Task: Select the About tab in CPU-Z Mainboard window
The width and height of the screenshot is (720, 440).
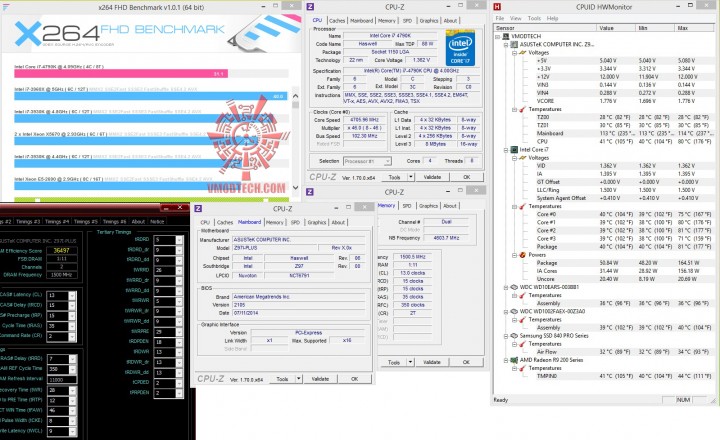Action: 338,222
